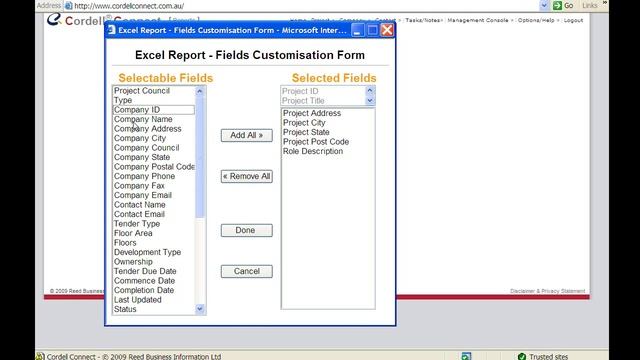
Task: Click up arrow of Project ID list
Action: tap(369, 91)
